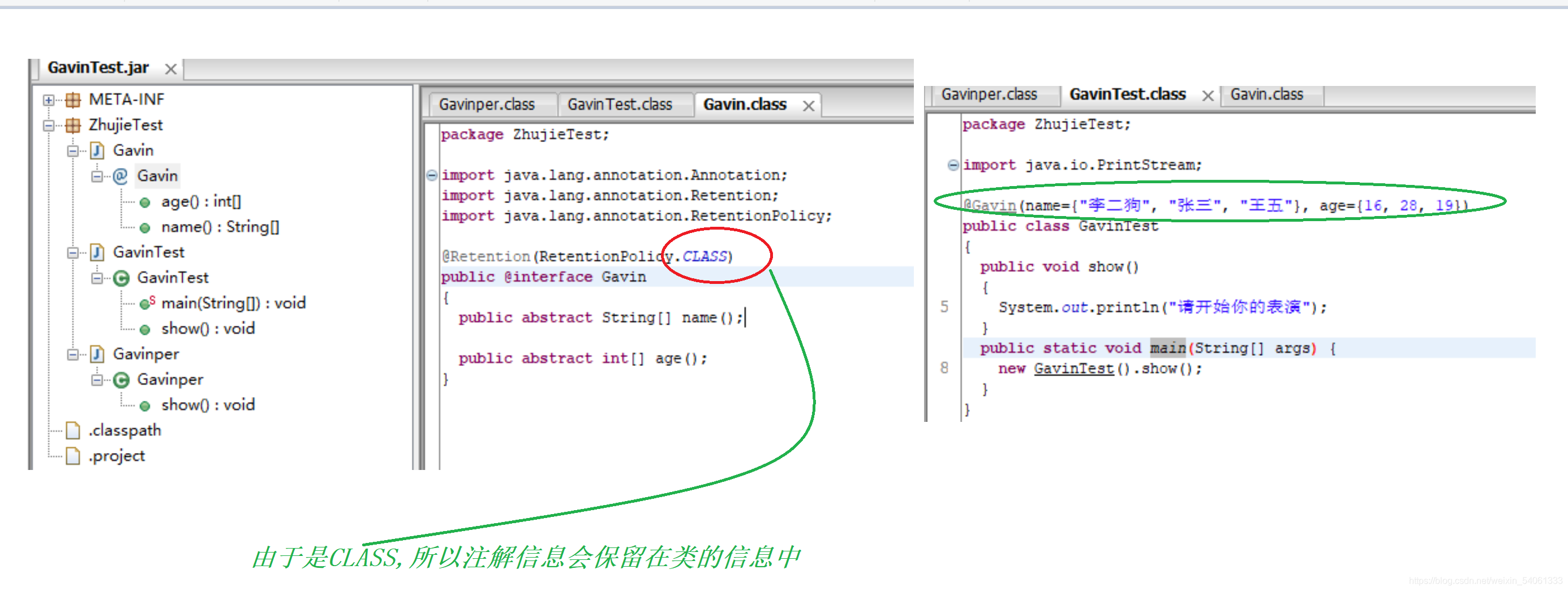Click the .project file icon
1568x591 pixels.
click(73, 456)
